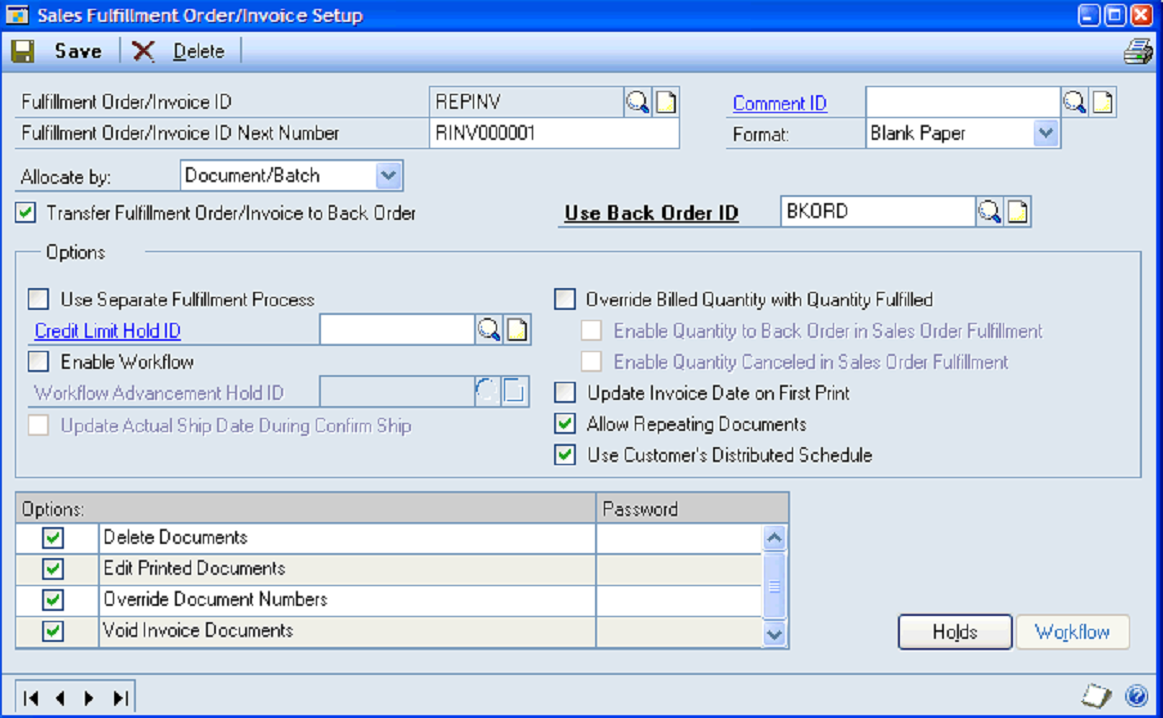
Task: Click the note icon beside Comment ID field
Action: [1103, 102]
